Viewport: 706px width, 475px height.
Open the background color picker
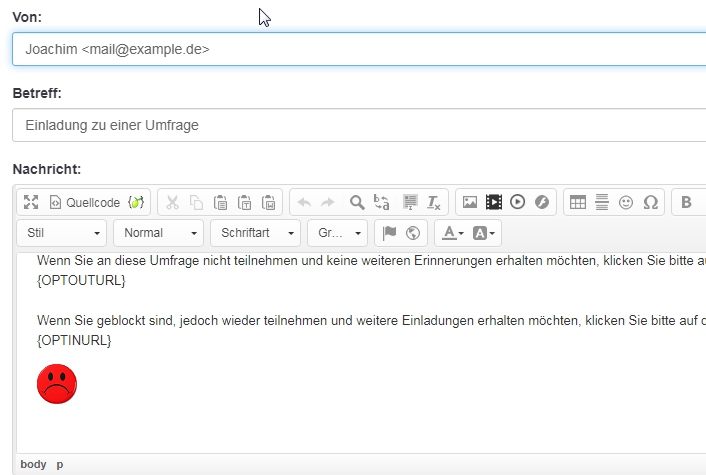[x=484, y=233]
